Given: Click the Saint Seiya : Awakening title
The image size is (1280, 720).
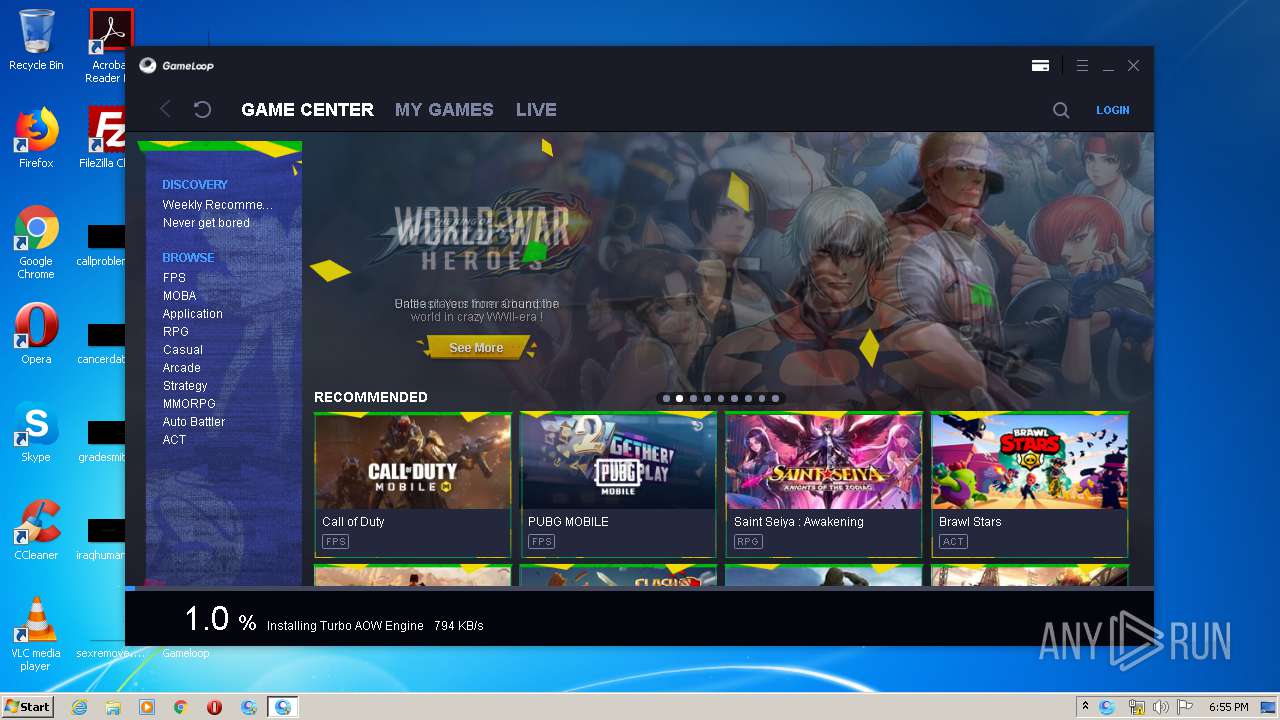Looking at the screenshot, I should pyautogui.click(x=798, y=522).
